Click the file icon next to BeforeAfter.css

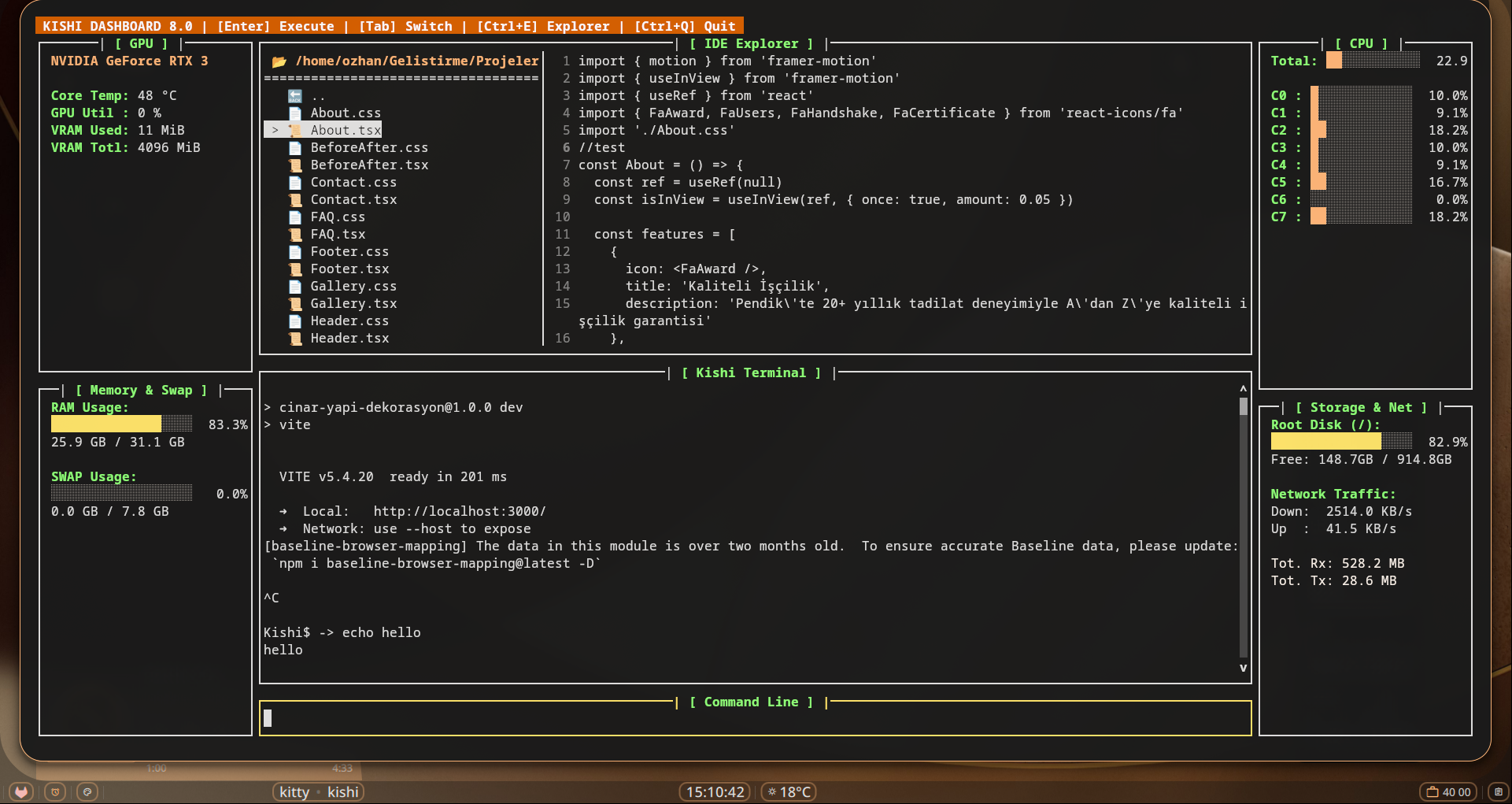tap(295, 148)
